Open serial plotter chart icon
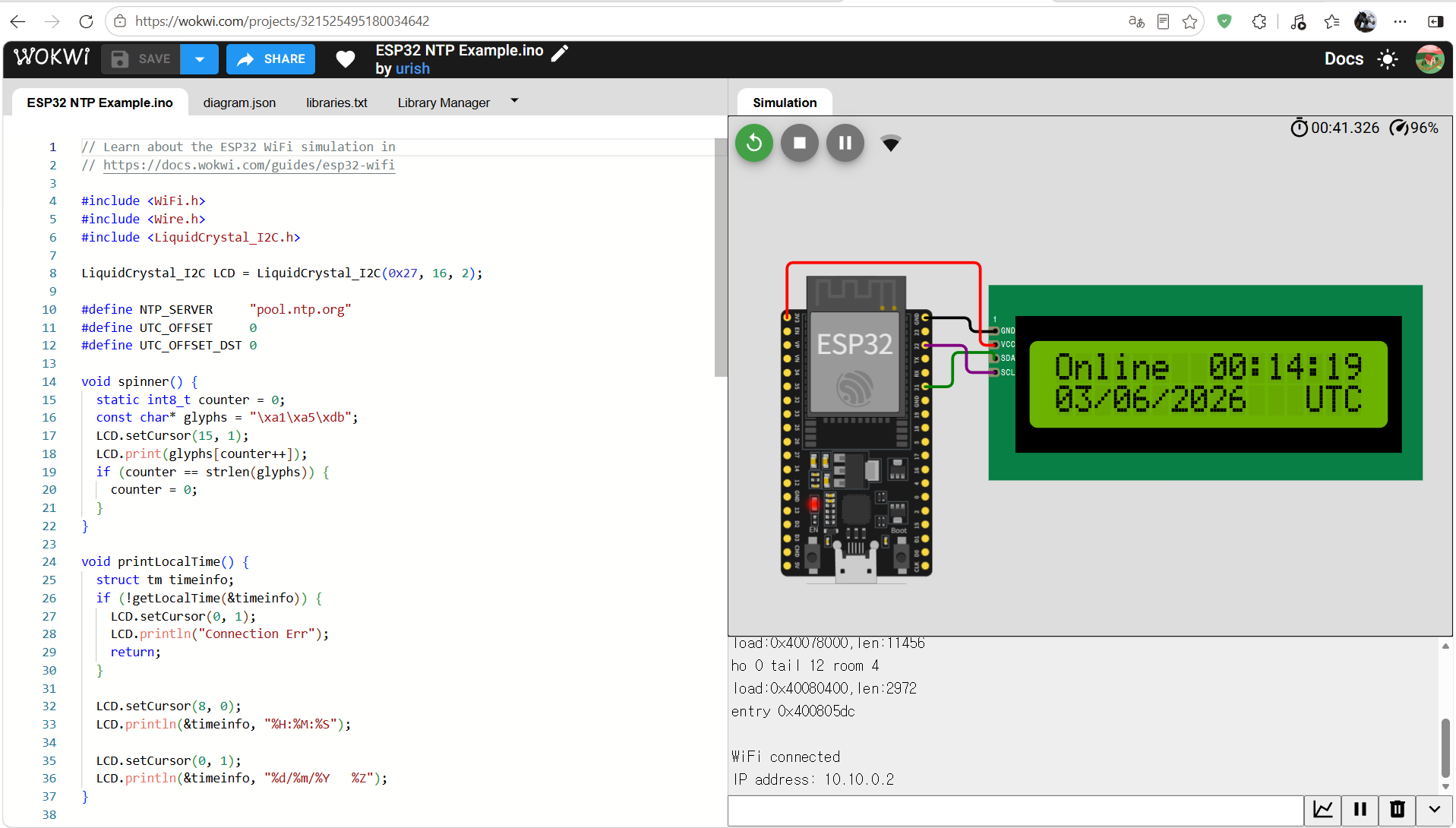This screenshot has height=828, width=1456. point(1323,809)
